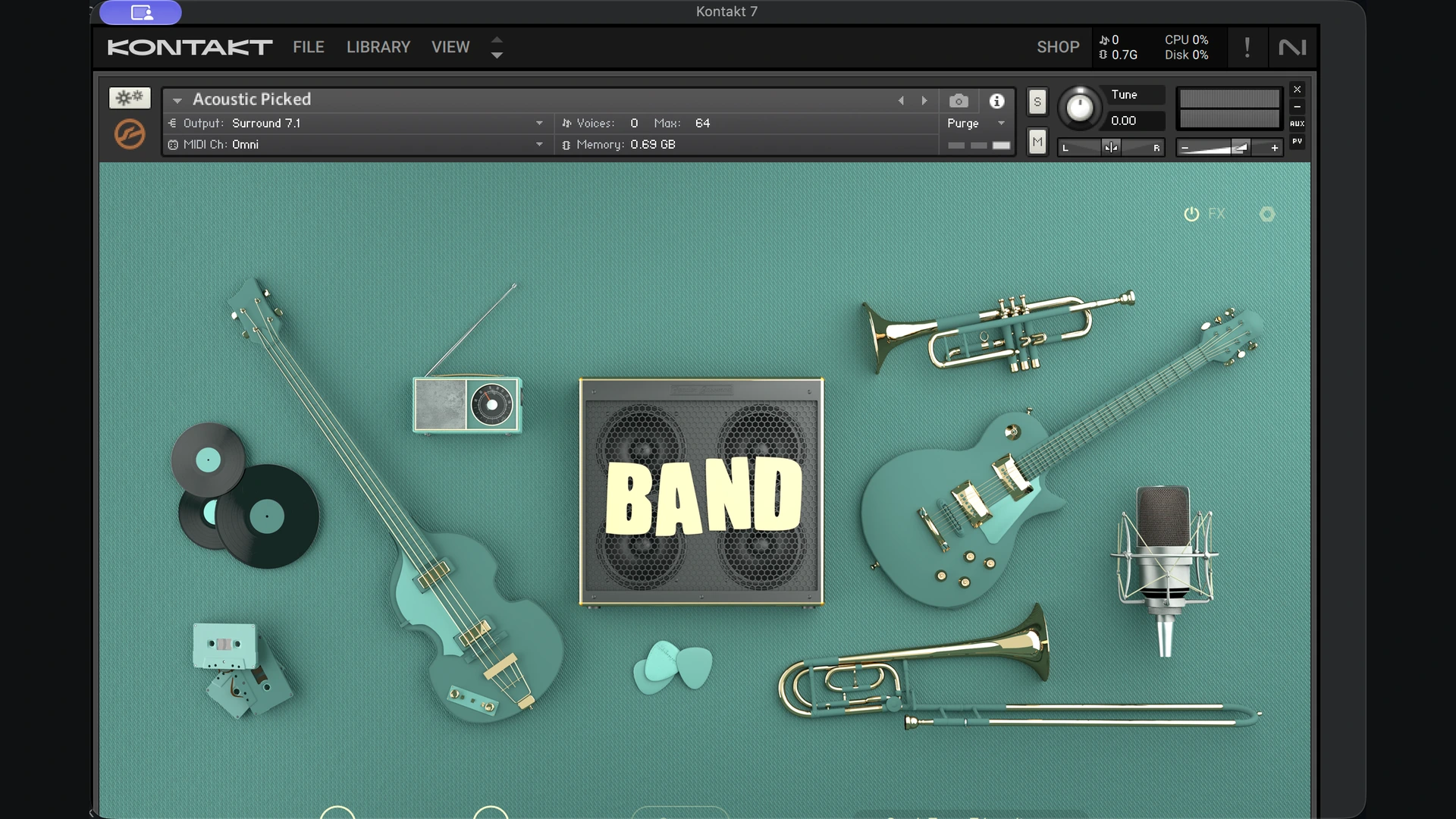Open the Purge dropdown menu
This screenshot has height=819, width=1456.
[x=976, y=123]
